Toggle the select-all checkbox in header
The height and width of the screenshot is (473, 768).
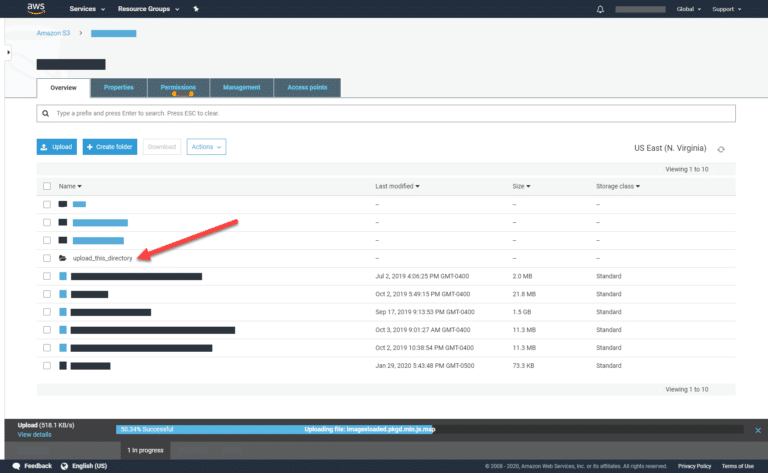46,186
